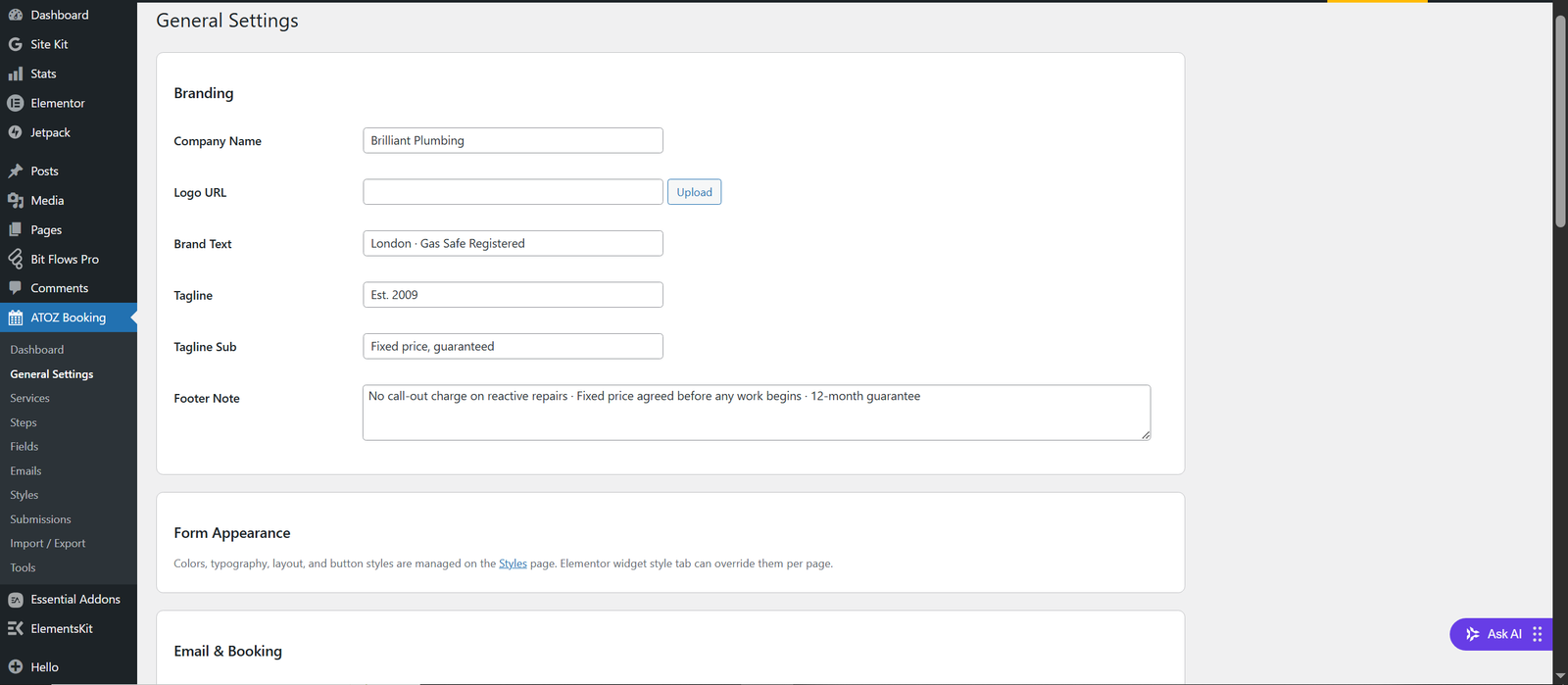The width and height of the screenshot is (1568, 685).
Task: Click the Footer Note resize handle
Action: pos(1146,435)
